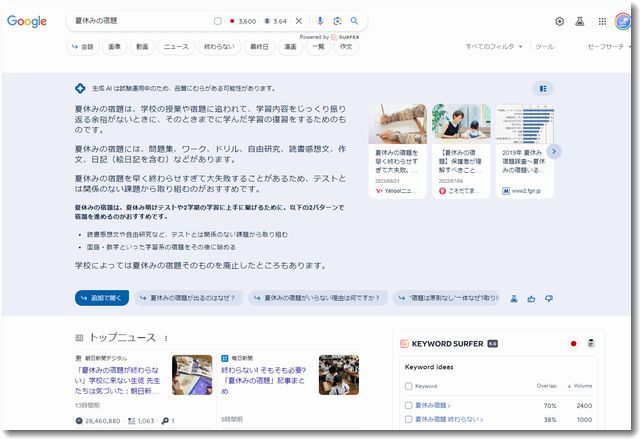Image resolution: width=640 pixels, height=439 pixels.
Task: Give the AI answer a thumbs down
Action: tap(549, 299)
